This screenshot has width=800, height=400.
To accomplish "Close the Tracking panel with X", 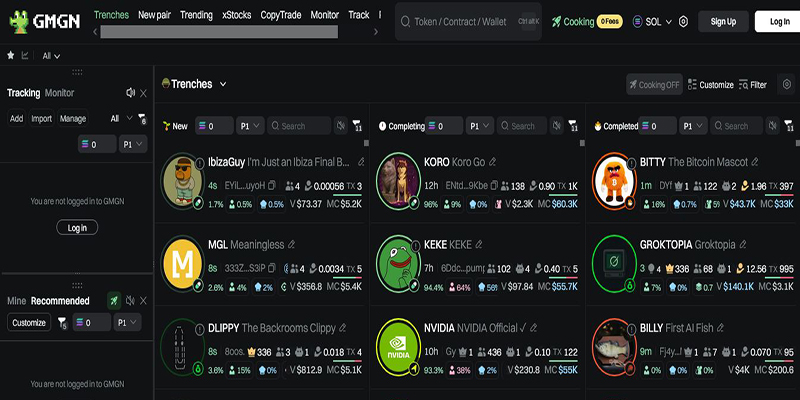I will tap(143, 93).
